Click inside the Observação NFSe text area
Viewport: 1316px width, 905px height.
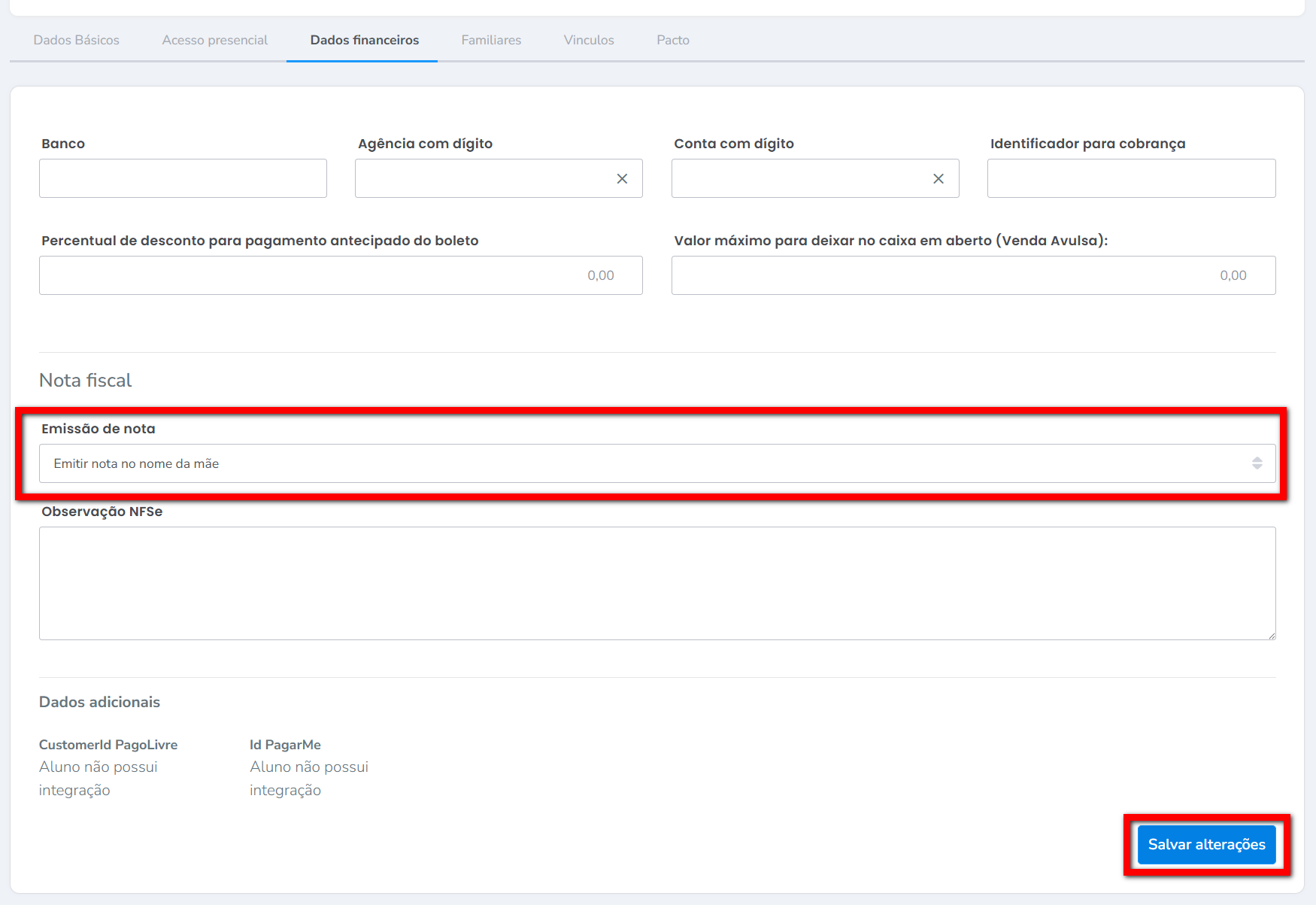[x=656, y=583]
